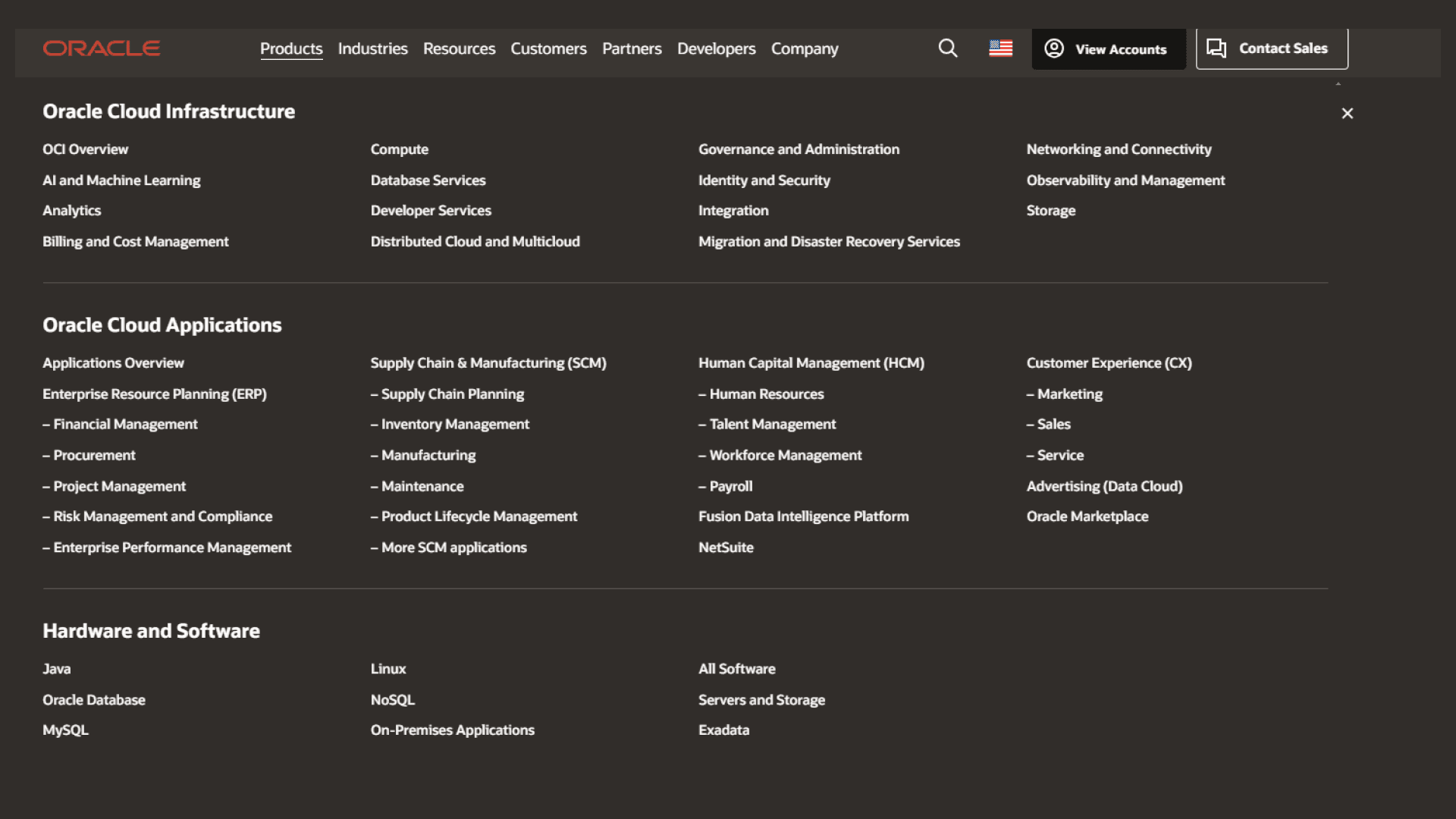
Task: Open Talent Management
Action: (767, 425)
